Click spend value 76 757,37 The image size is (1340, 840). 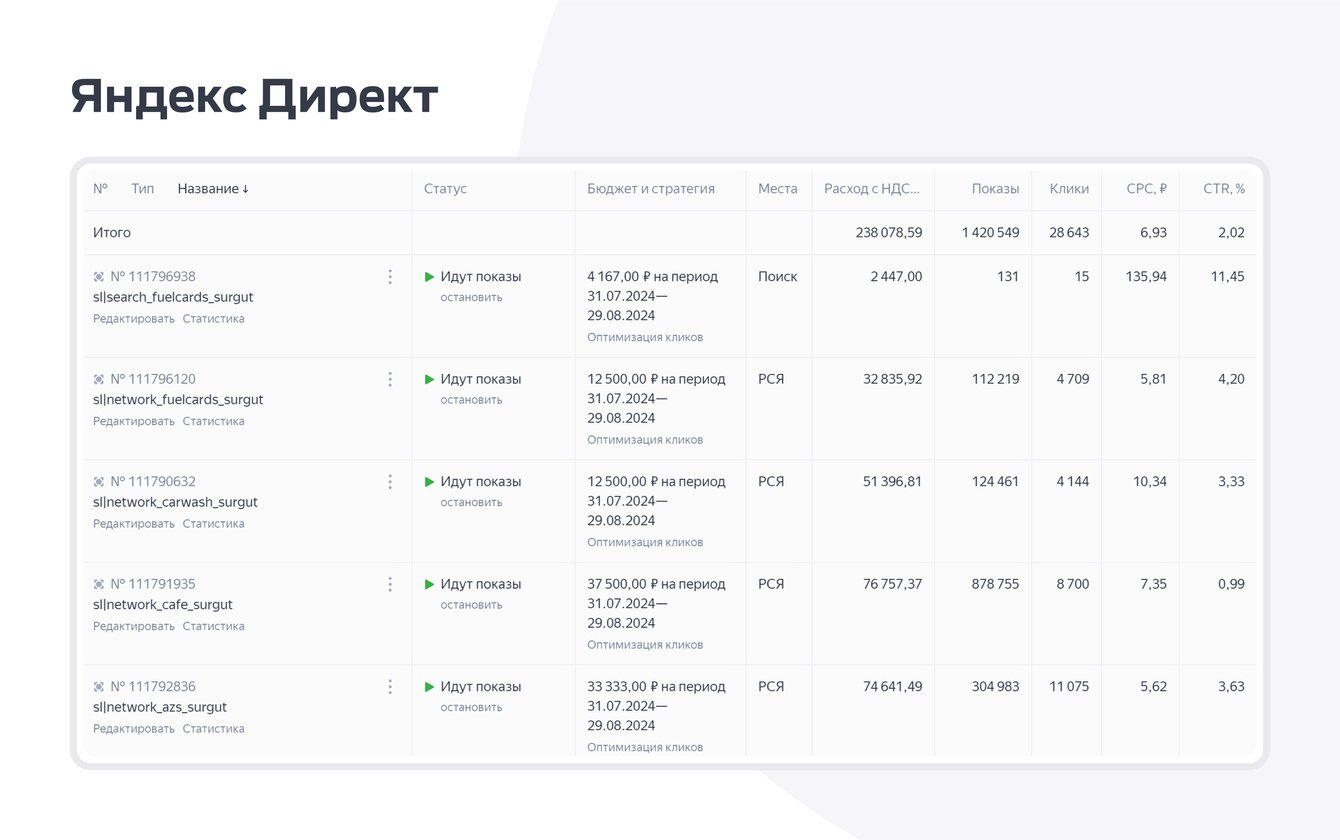click(x=893, y=584)
